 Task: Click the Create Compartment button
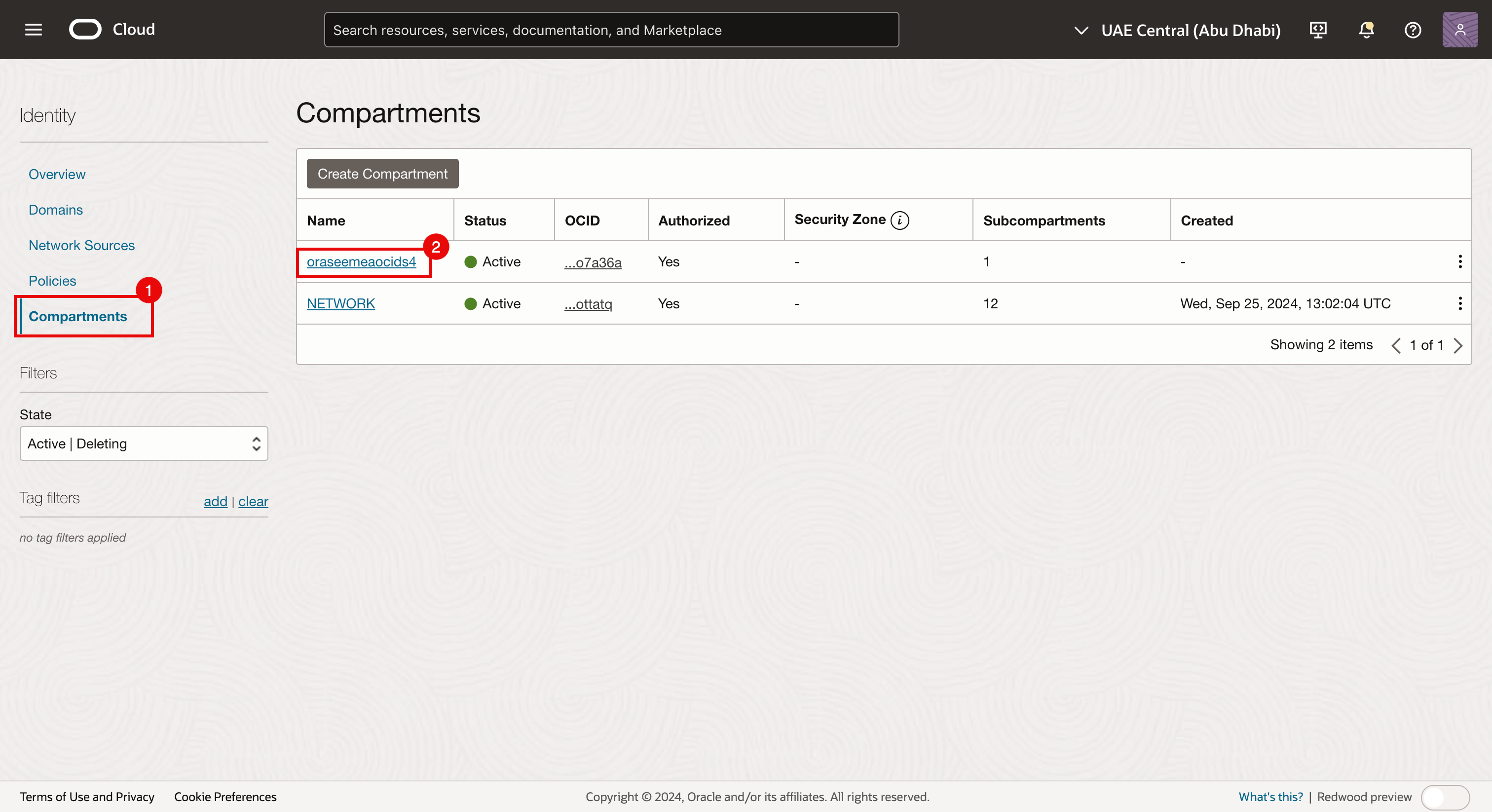[x=382, y=174]
